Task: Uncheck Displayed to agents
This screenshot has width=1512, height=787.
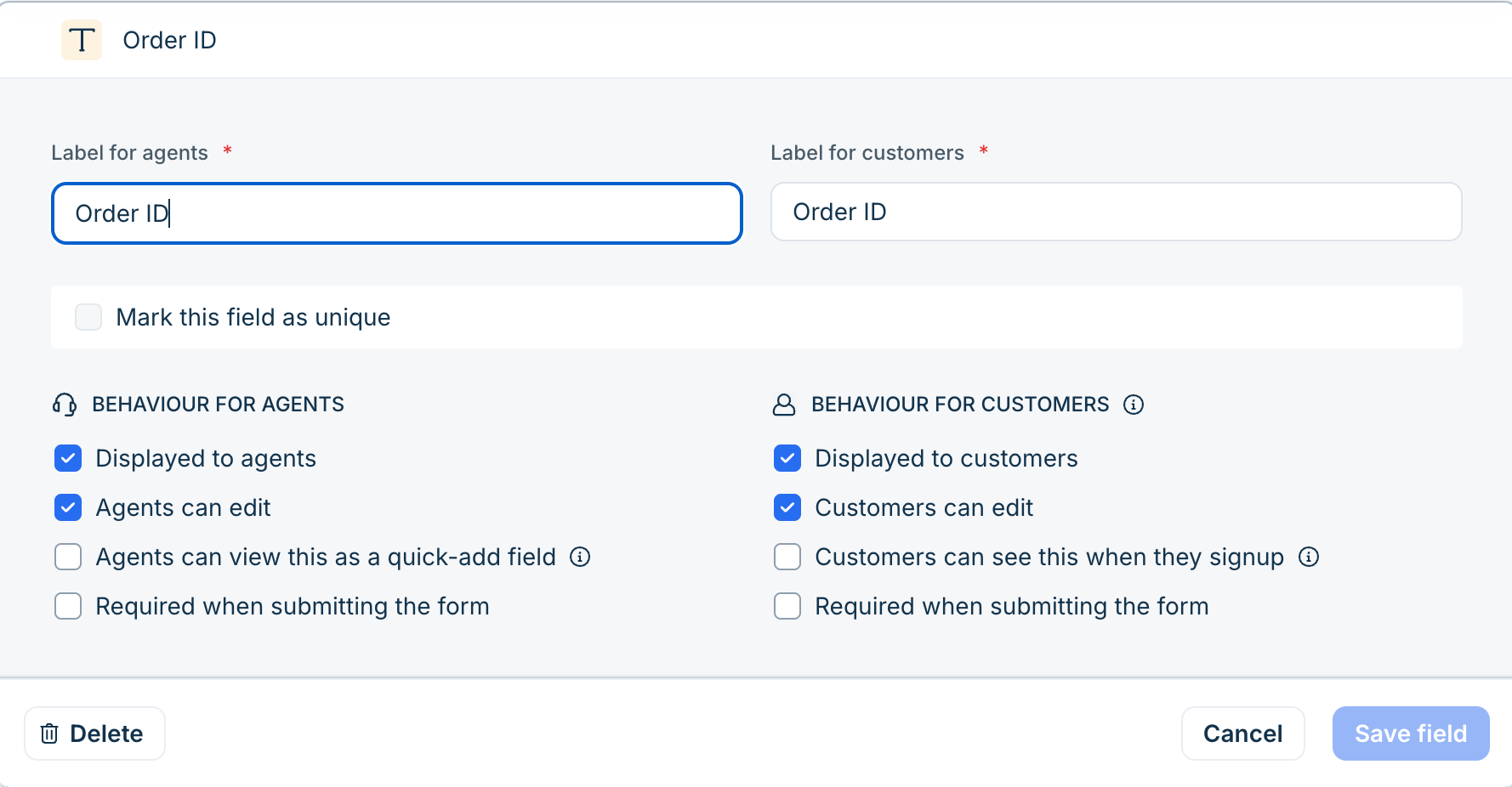Action: 68,458
